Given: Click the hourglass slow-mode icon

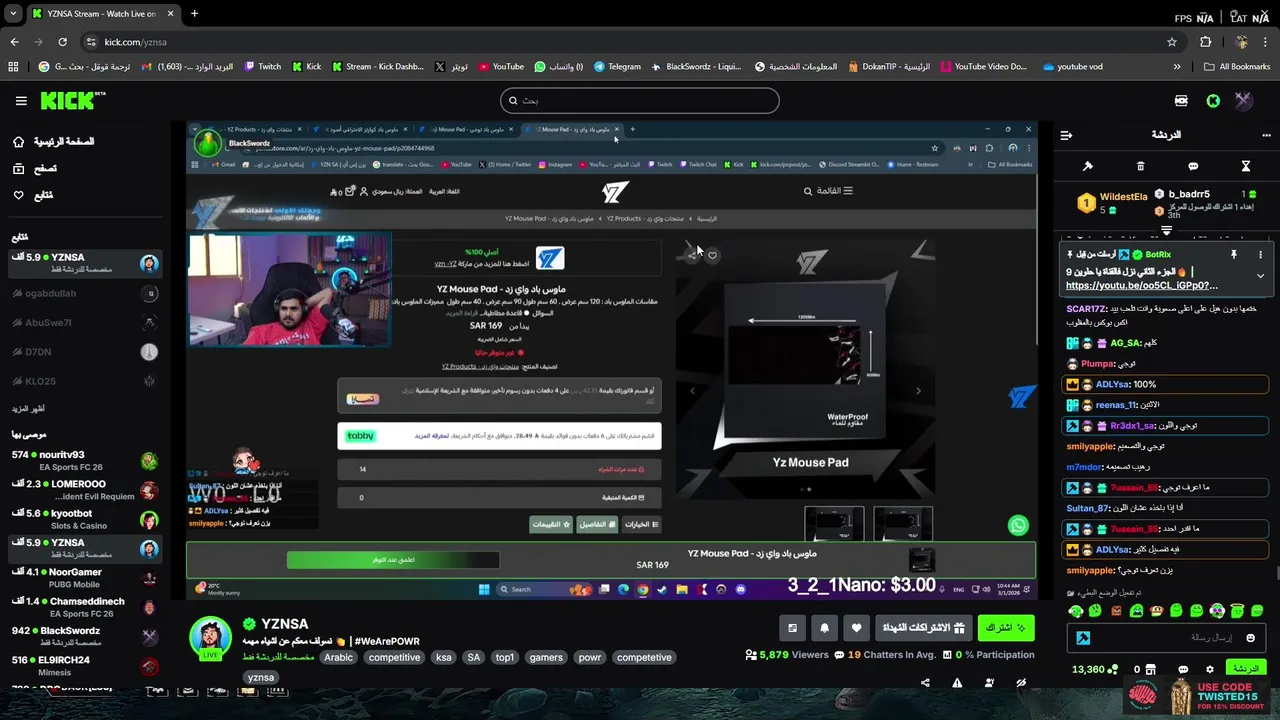Looking at the screenshot, I should (1246, 166).
